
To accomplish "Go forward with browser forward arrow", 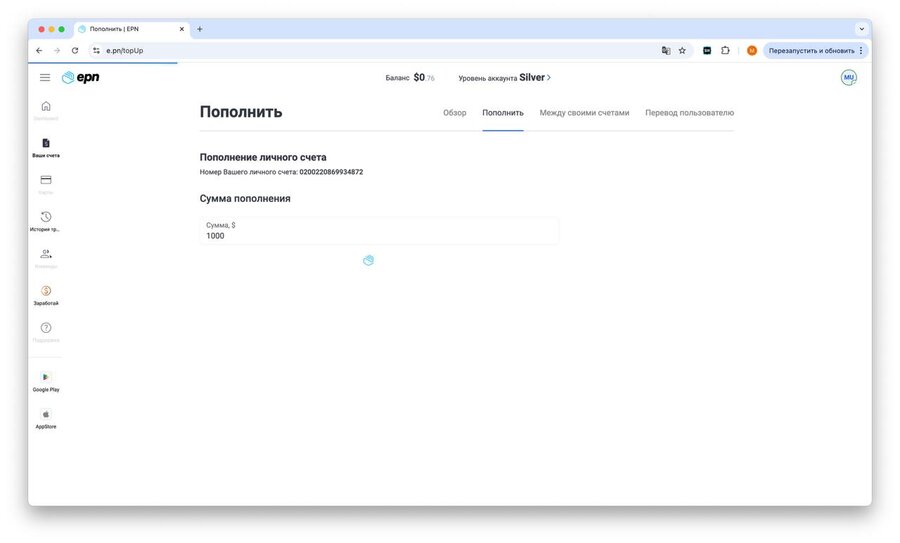I will click(57, 51).
